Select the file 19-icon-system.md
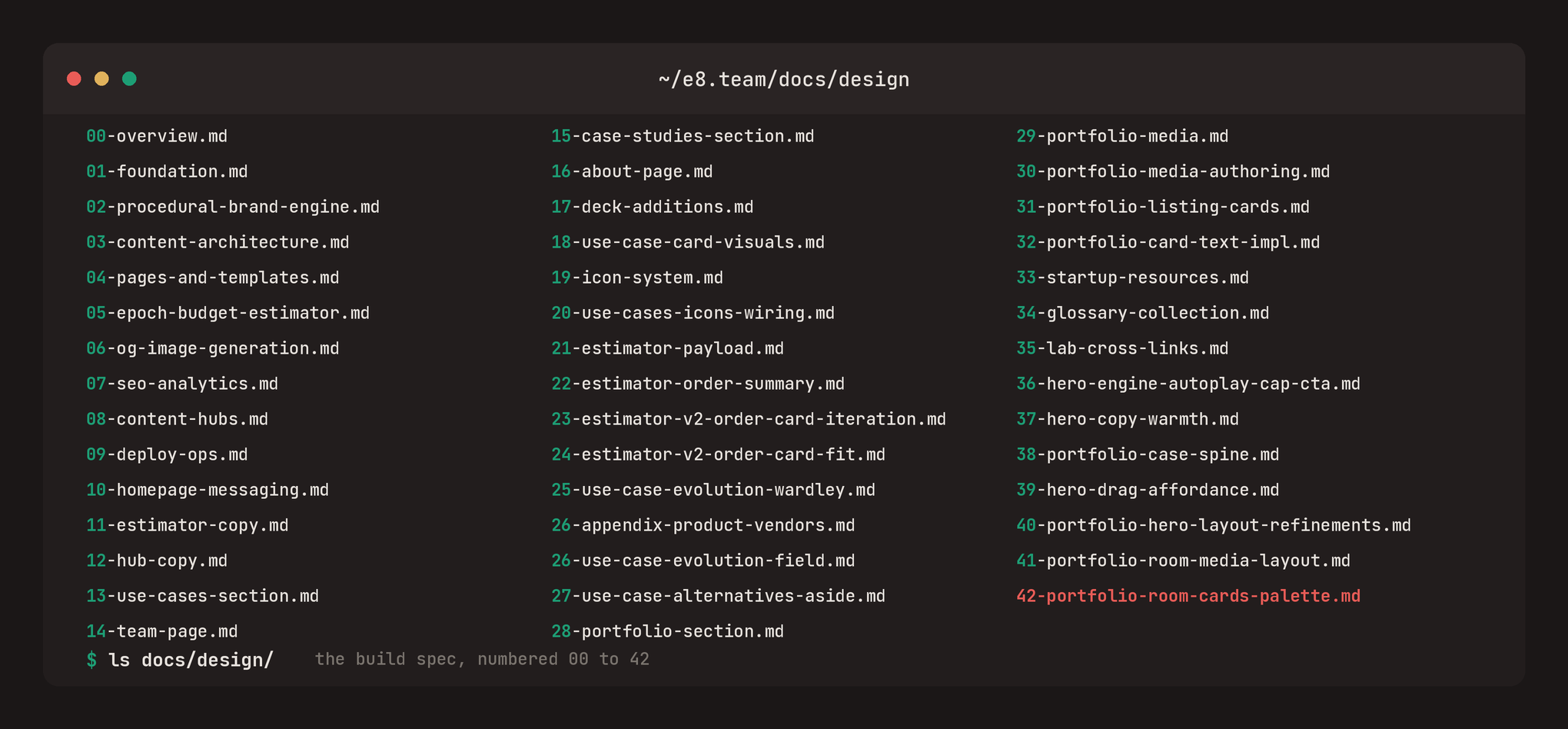Viewport: 1568px width, 729px height. coord(637,278)
